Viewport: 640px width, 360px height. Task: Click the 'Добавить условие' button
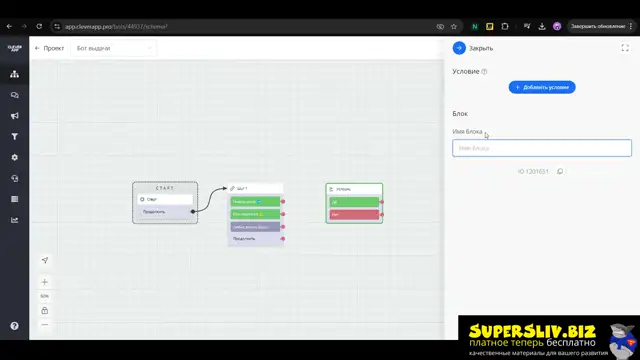pyautogui.click(x=542, y=87)
